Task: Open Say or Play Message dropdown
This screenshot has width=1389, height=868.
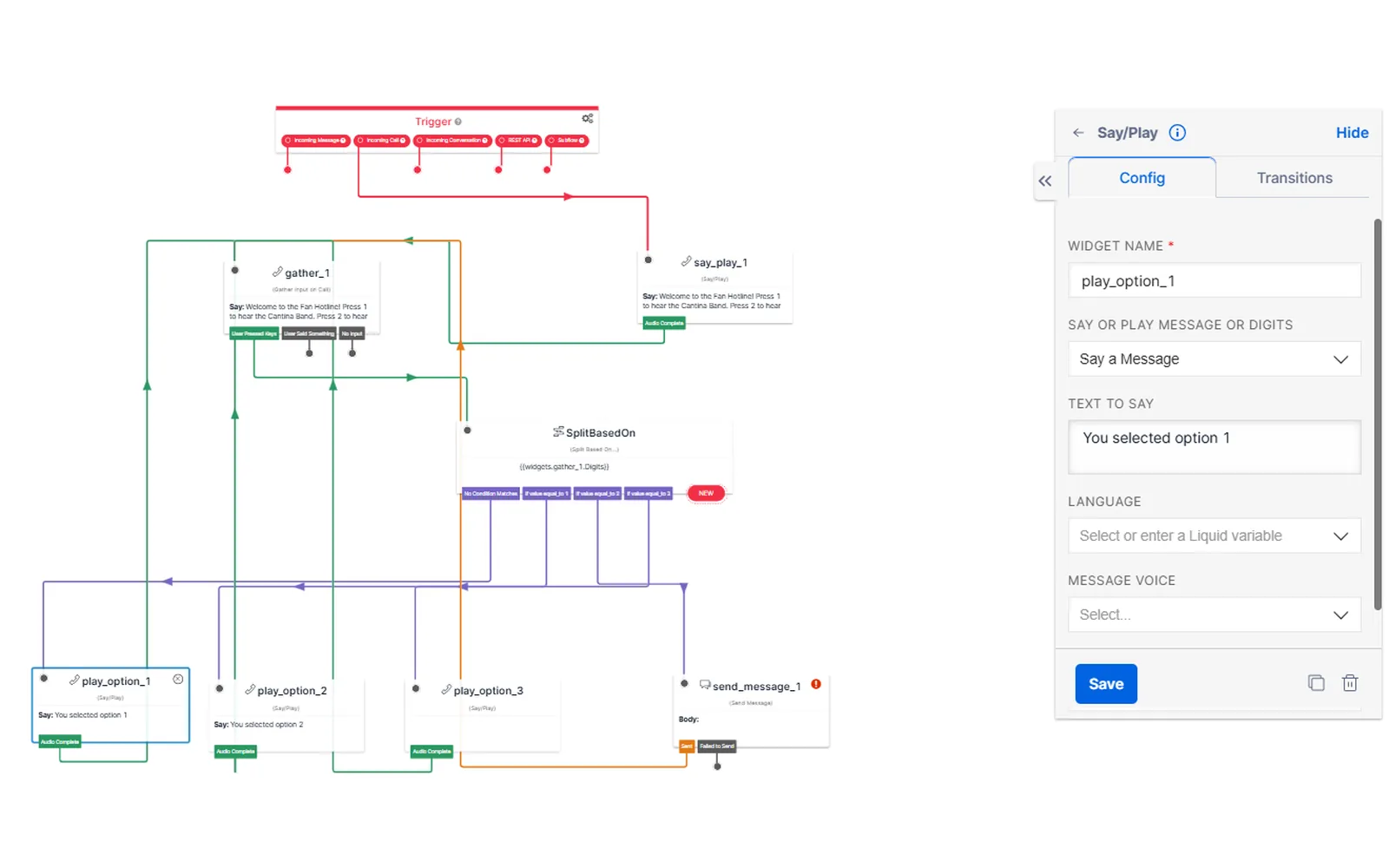Action: 1214,359
